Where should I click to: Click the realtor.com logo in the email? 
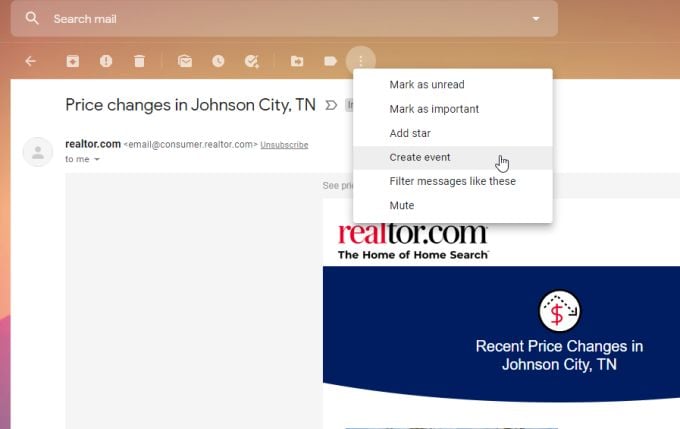tap(413, 241)
